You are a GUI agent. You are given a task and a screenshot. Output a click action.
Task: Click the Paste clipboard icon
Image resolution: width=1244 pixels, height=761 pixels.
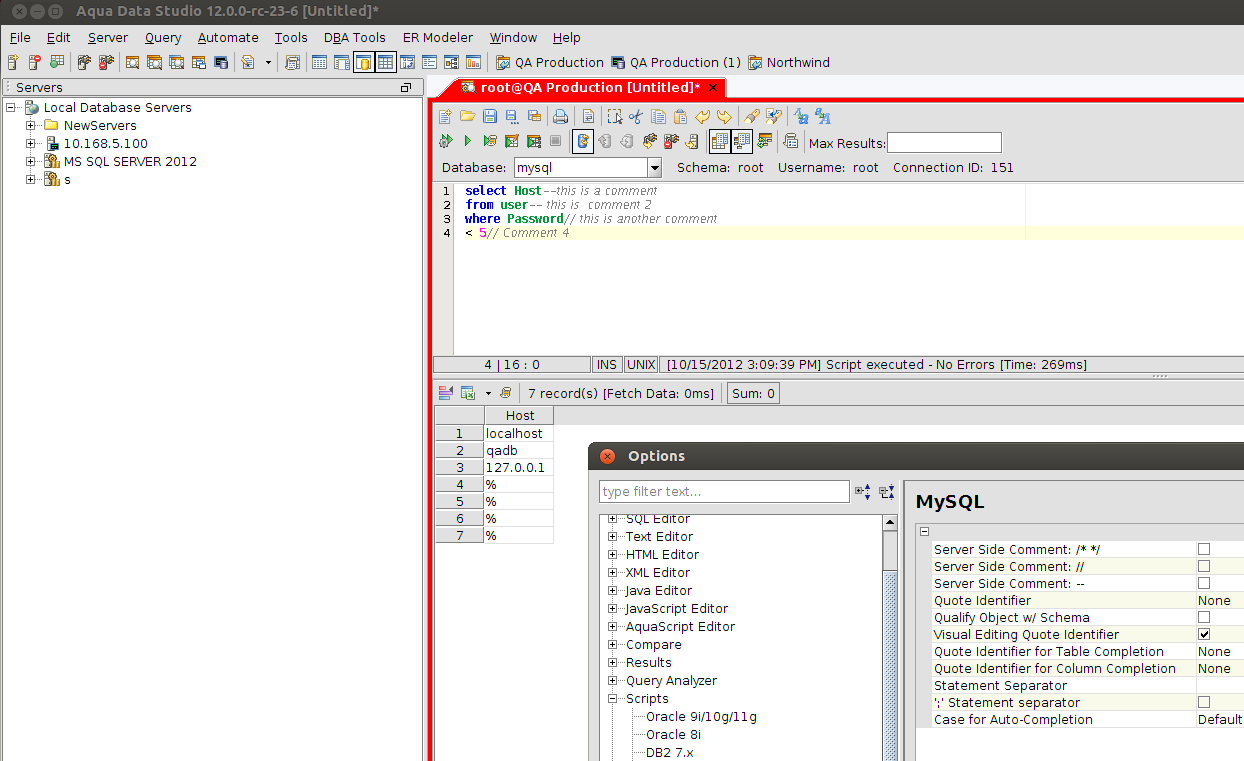point(681,116)
